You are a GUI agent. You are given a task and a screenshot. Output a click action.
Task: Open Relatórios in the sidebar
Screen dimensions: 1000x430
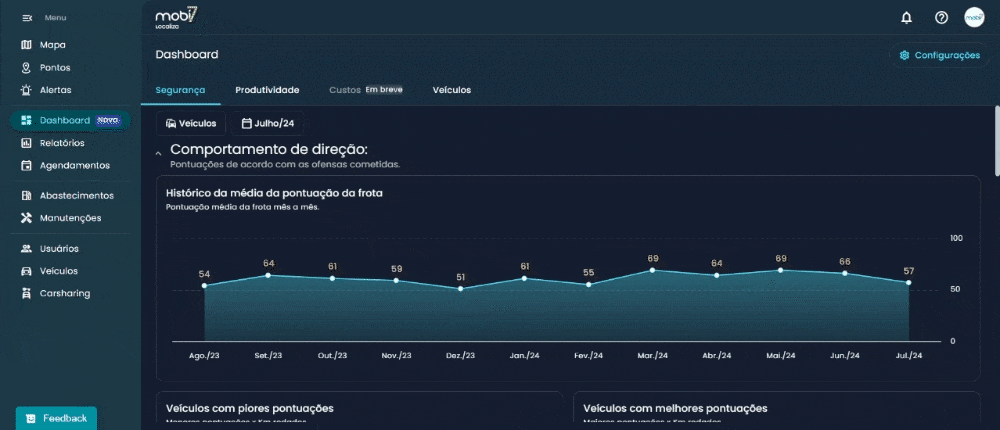[x=61, y=143]
